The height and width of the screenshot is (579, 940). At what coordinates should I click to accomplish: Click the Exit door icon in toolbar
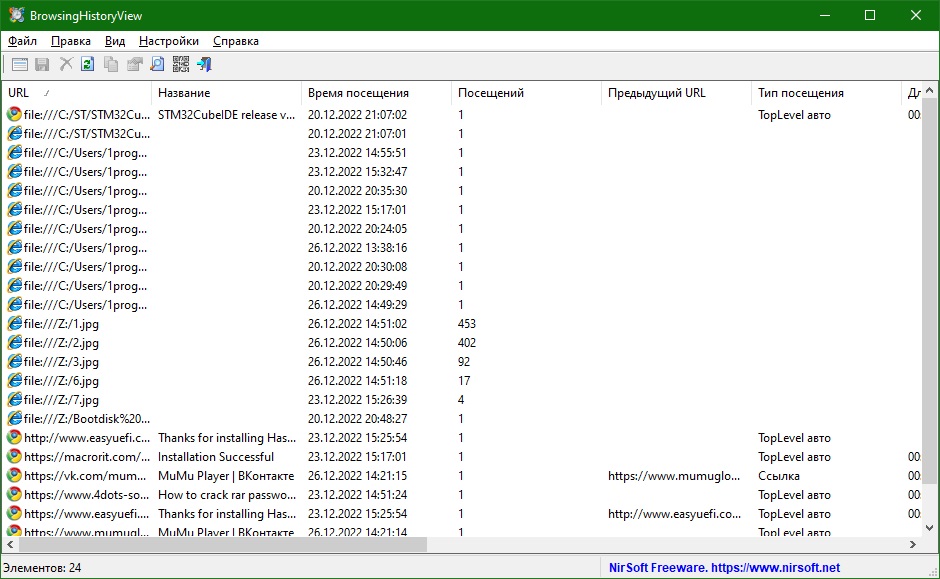click(204, 64)
